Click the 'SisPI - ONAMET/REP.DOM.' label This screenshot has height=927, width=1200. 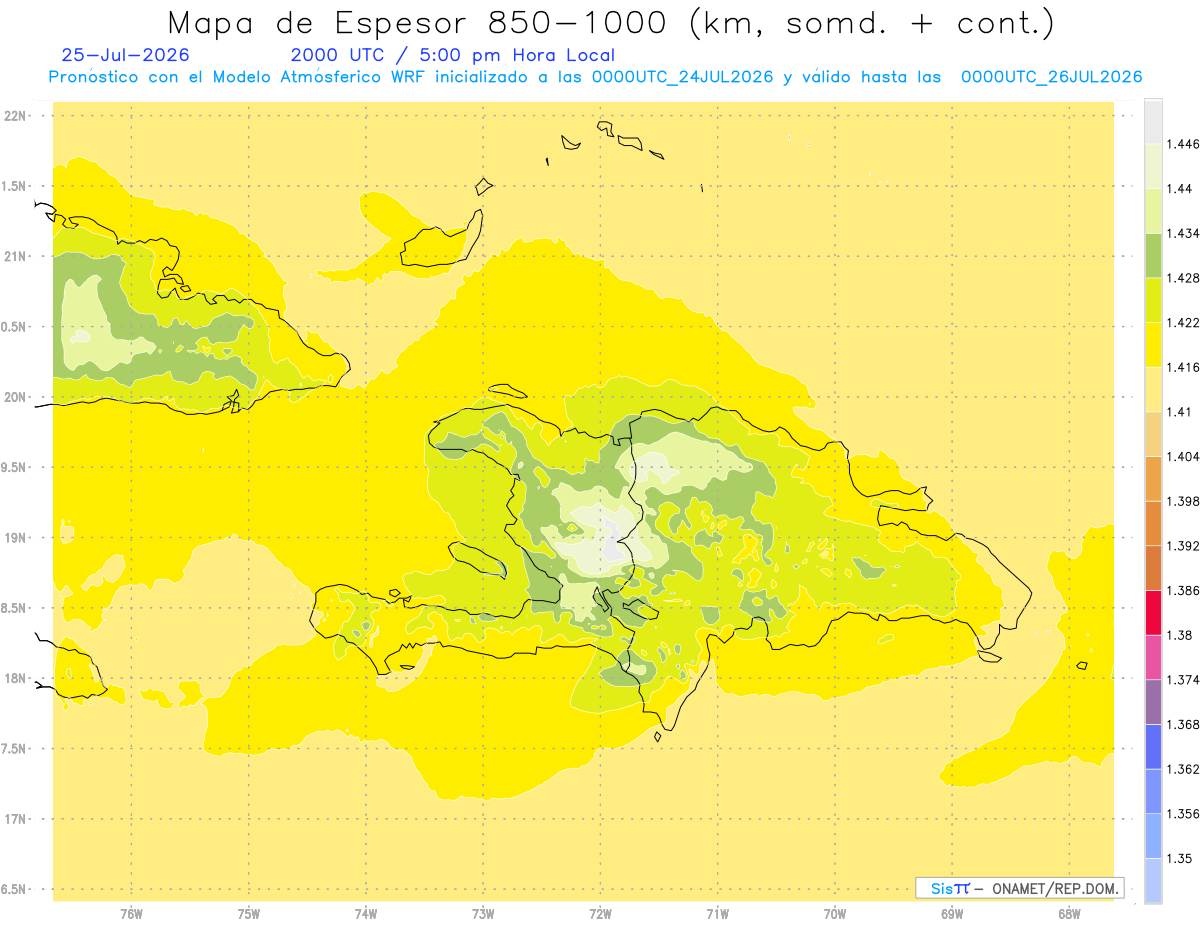tap(1020, 888)
